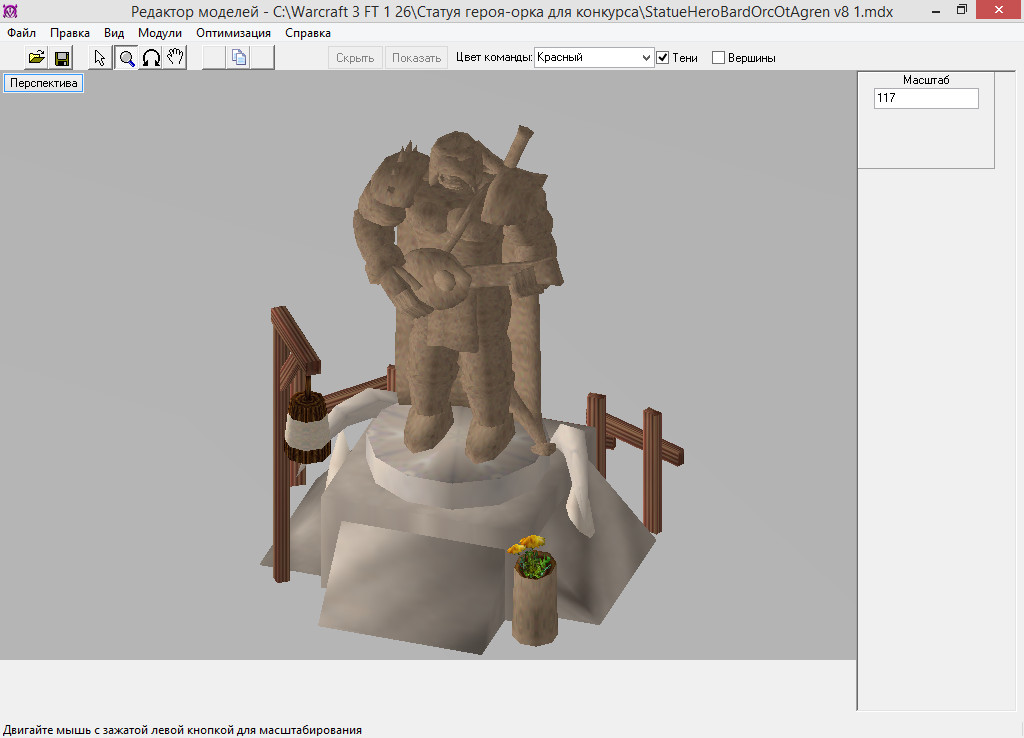The width and height of the screenshot is (1024, 738).
Task: Open the Справка menu
Action: [x=308, y=33]
